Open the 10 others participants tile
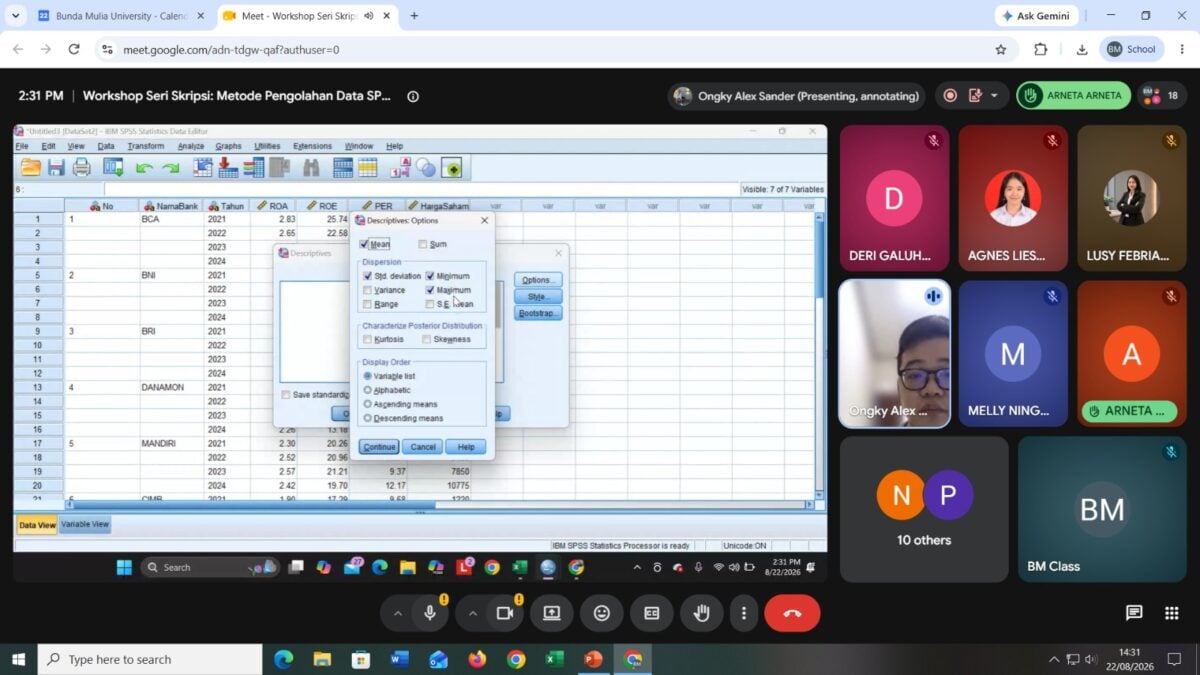Image resolution: width=1200 pixels, height=675 pixels. click(924, 509)
